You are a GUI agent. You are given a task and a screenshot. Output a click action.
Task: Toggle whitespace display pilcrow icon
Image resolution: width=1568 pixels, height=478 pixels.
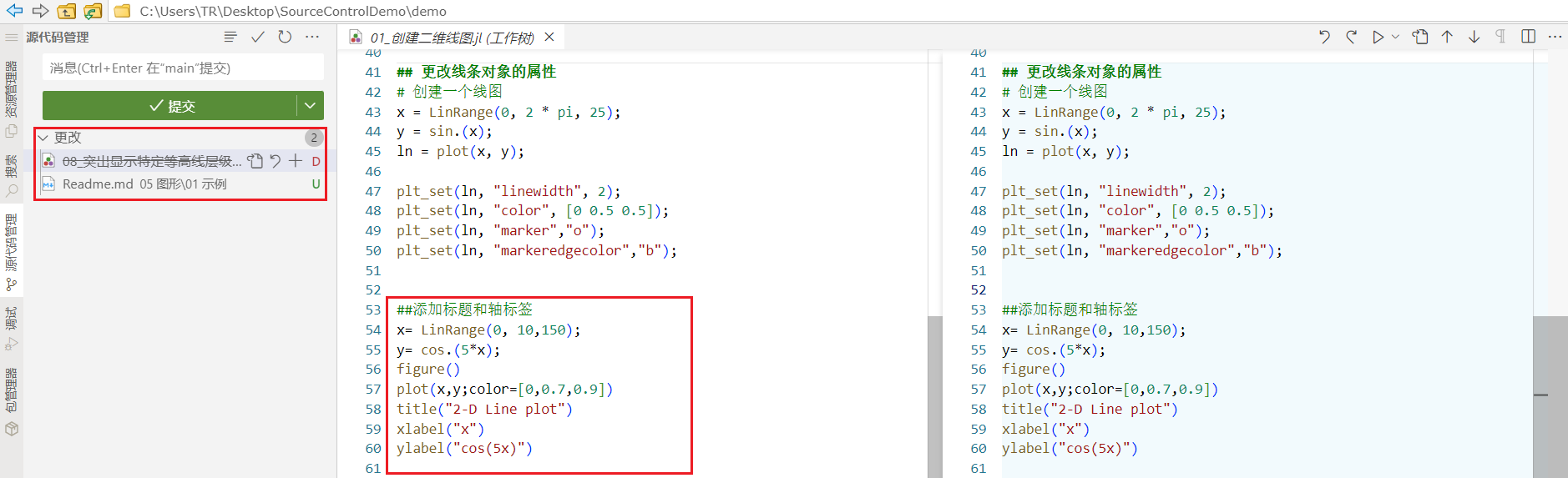click(x=1500, y=37)
